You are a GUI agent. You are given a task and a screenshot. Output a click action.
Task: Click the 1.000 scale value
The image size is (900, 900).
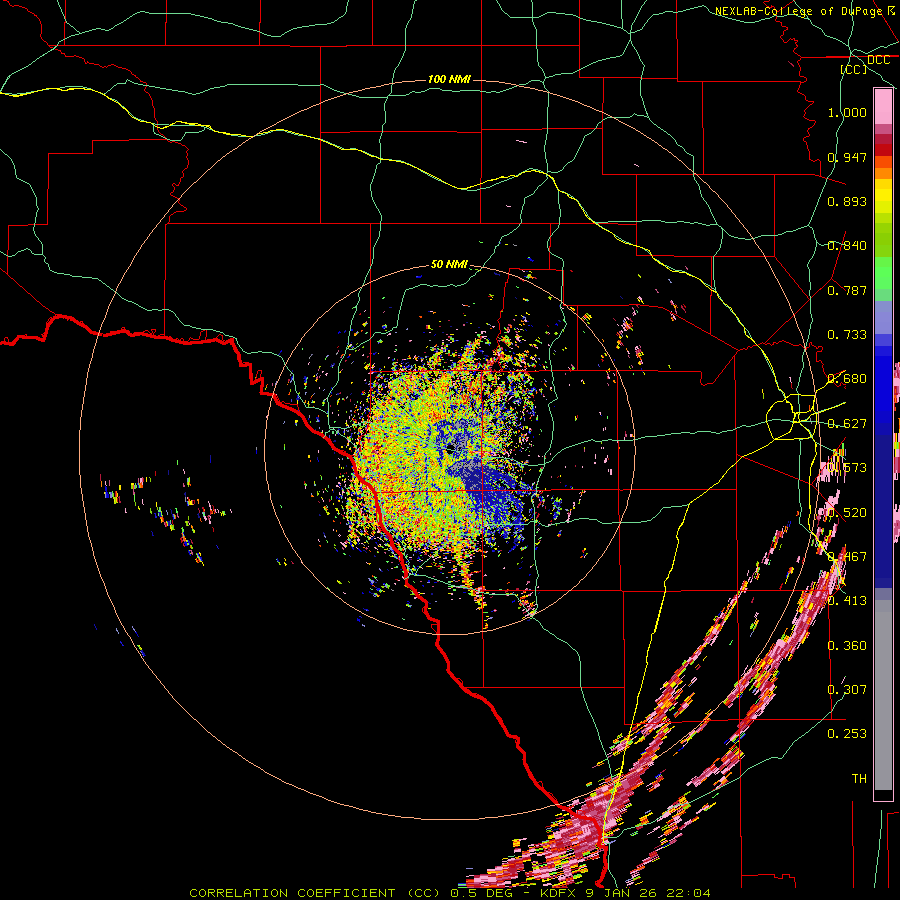click(x=847, y=112)
